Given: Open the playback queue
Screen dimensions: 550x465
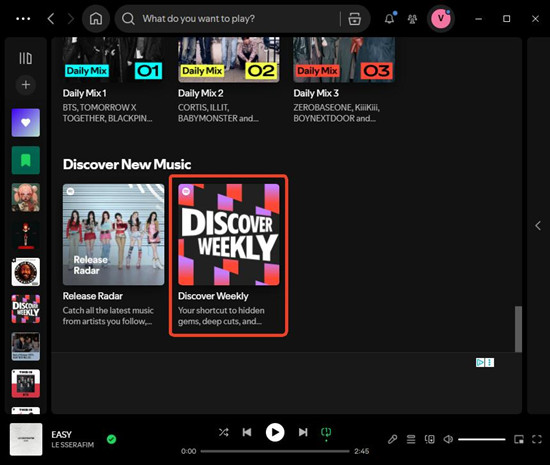Looking at the screenshot, I should 411,439.
